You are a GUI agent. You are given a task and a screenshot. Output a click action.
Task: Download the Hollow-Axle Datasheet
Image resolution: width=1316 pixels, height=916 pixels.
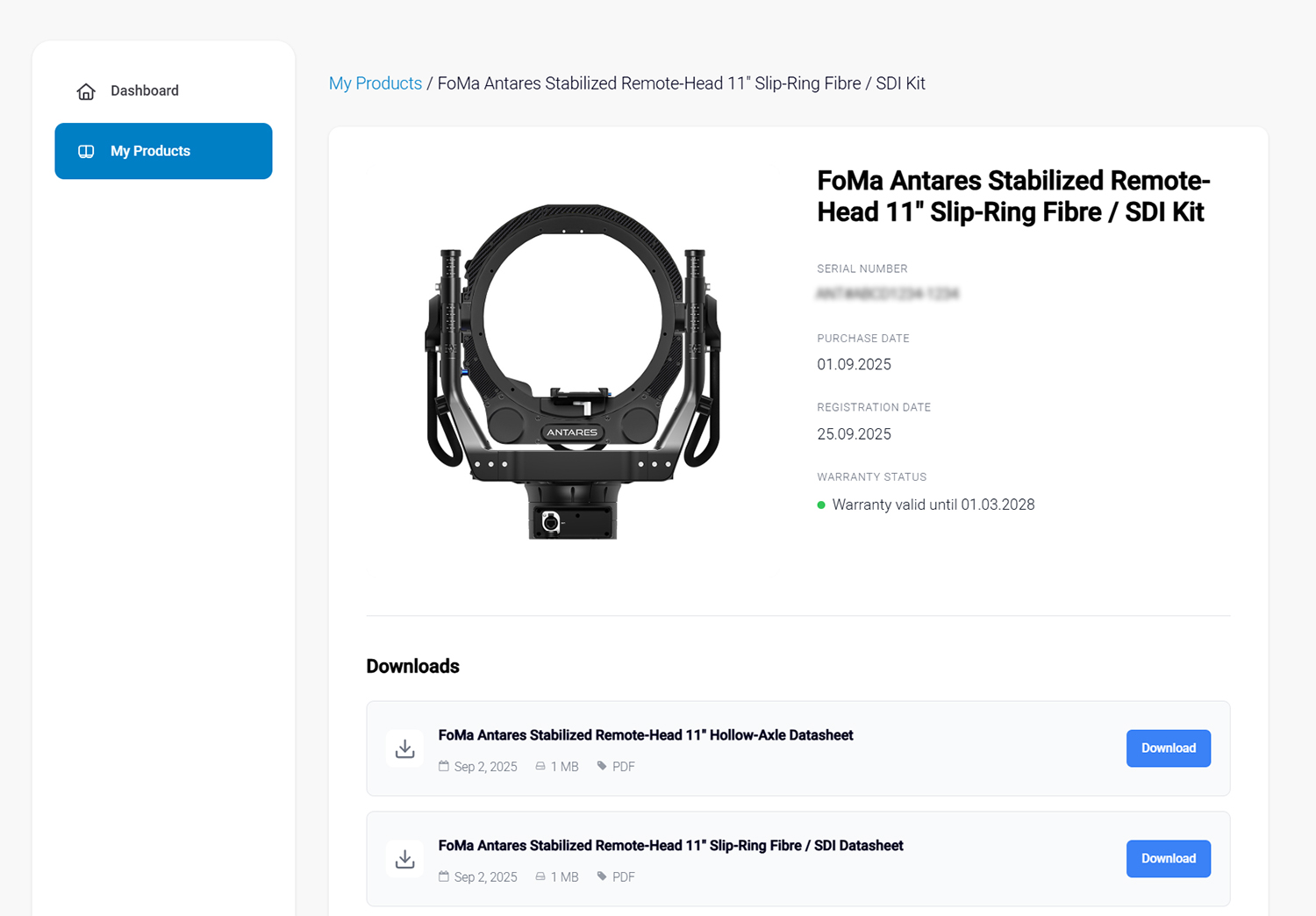(1168, 748)
